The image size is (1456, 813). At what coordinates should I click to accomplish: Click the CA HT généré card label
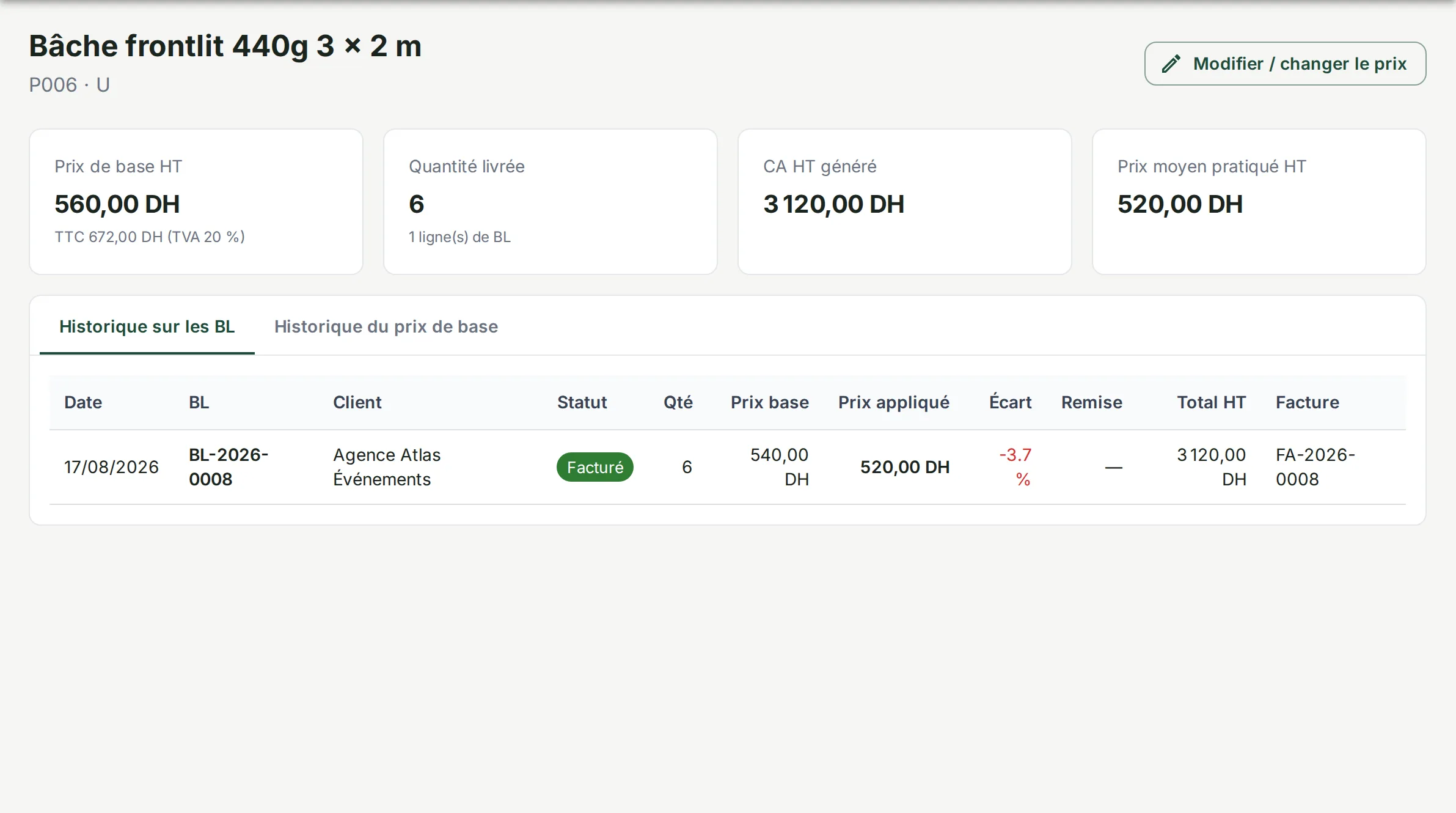(819, 166)
